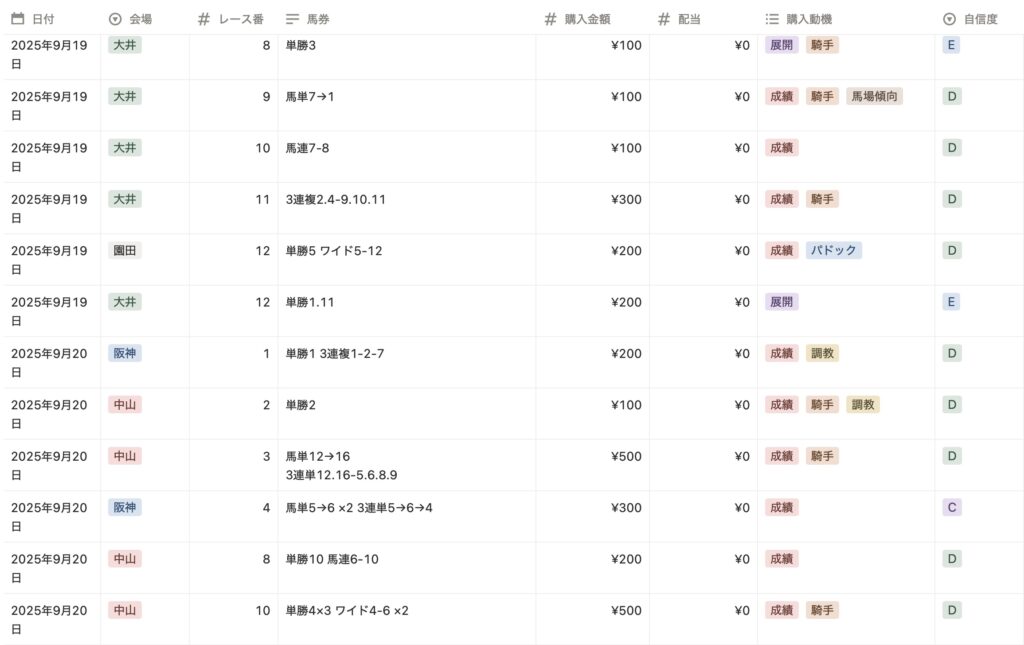Click the purple C confidence tag

tap(952, 508)
